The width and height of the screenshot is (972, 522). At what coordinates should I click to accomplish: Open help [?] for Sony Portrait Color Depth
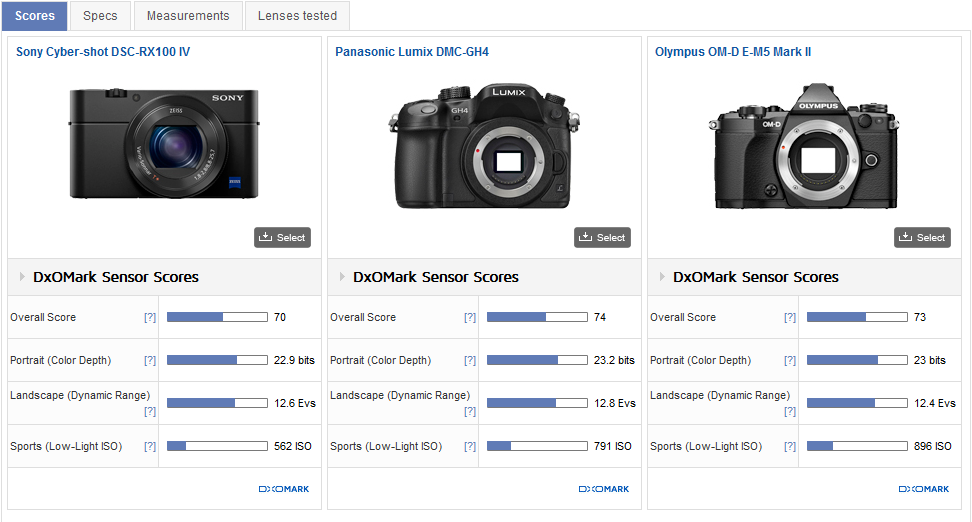click(x=150, y=360)
